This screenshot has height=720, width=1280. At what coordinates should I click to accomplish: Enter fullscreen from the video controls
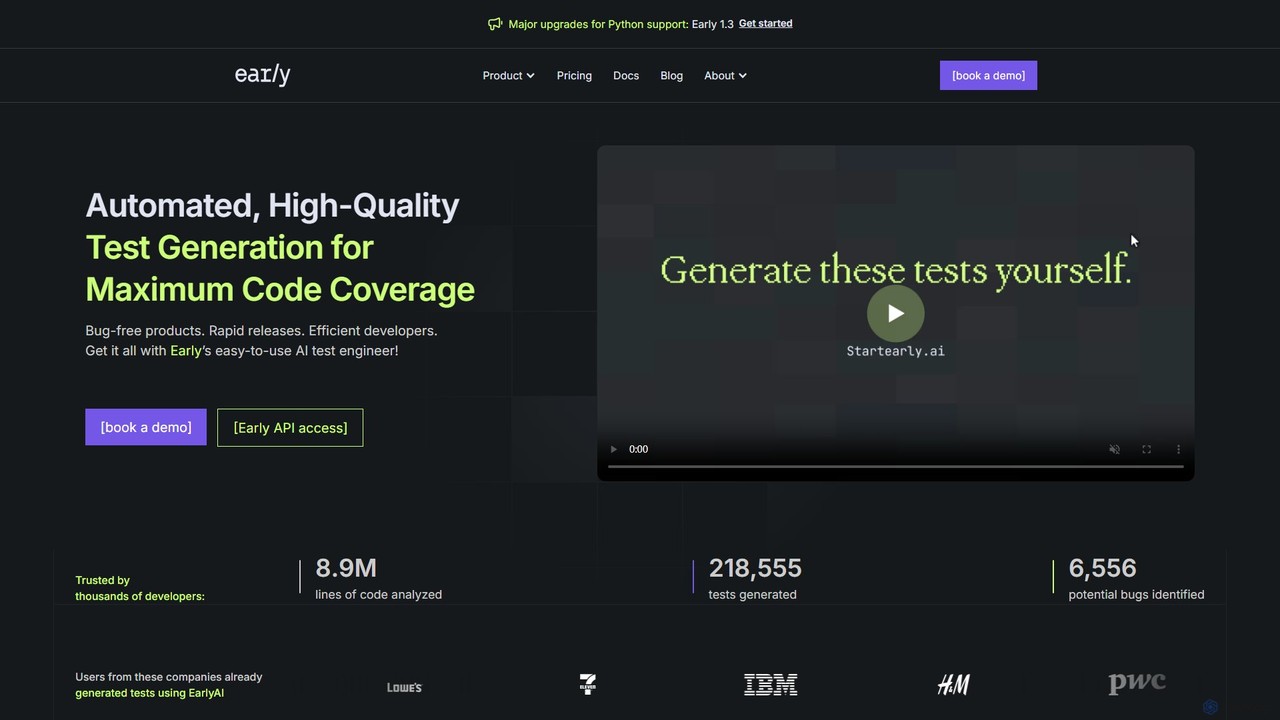point(1146,449)
